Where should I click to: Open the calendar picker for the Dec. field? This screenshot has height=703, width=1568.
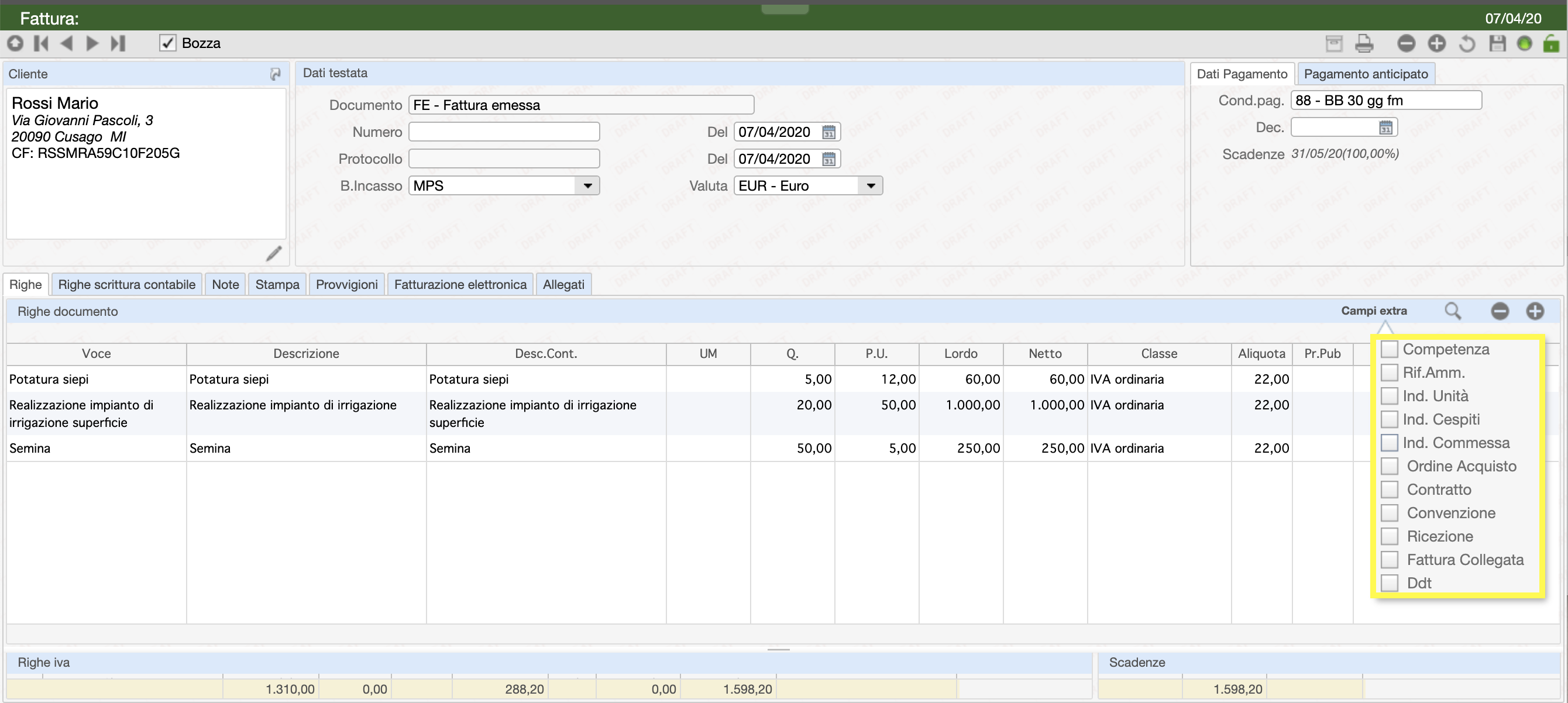[1385, 127]
